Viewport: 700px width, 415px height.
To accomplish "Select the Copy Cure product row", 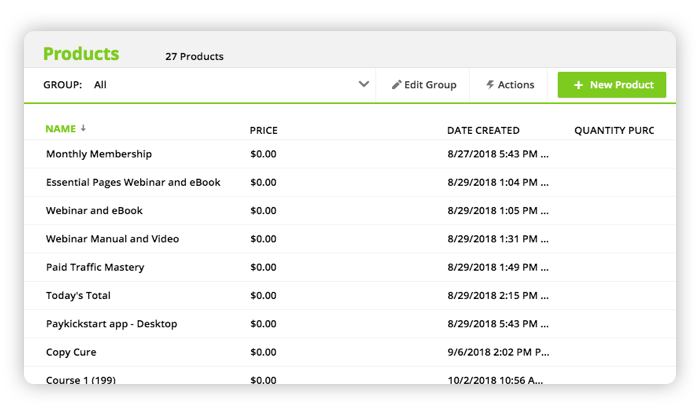I will [350, 352].
